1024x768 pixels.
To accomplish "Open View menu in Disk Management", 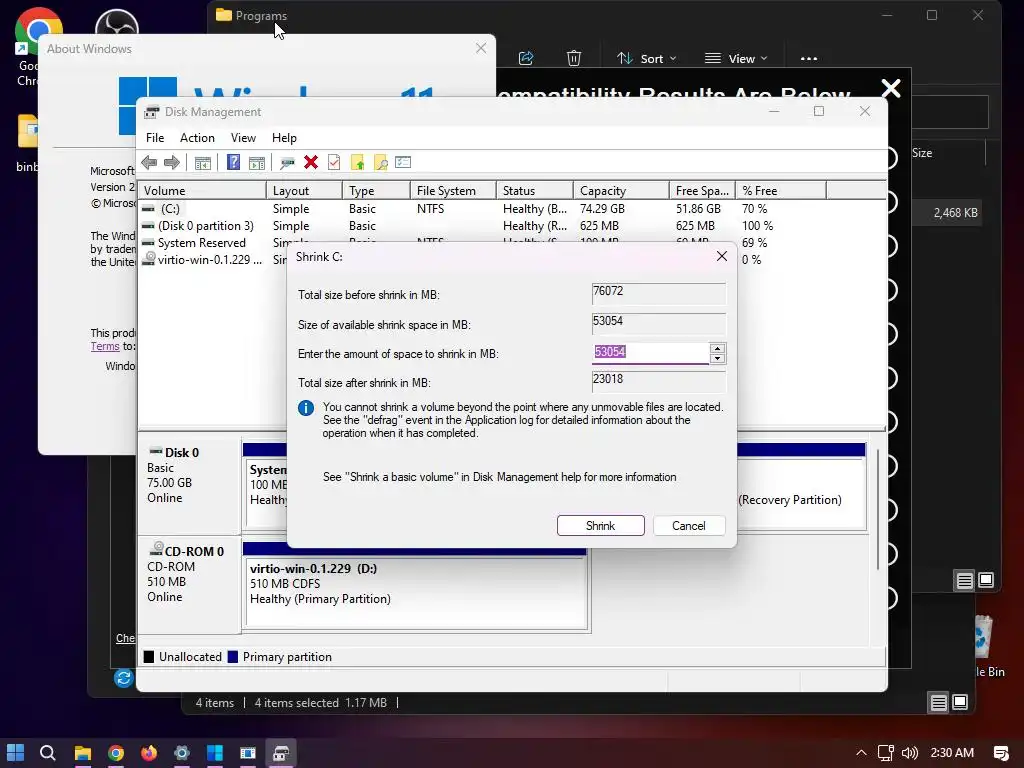I will point(243,138).
